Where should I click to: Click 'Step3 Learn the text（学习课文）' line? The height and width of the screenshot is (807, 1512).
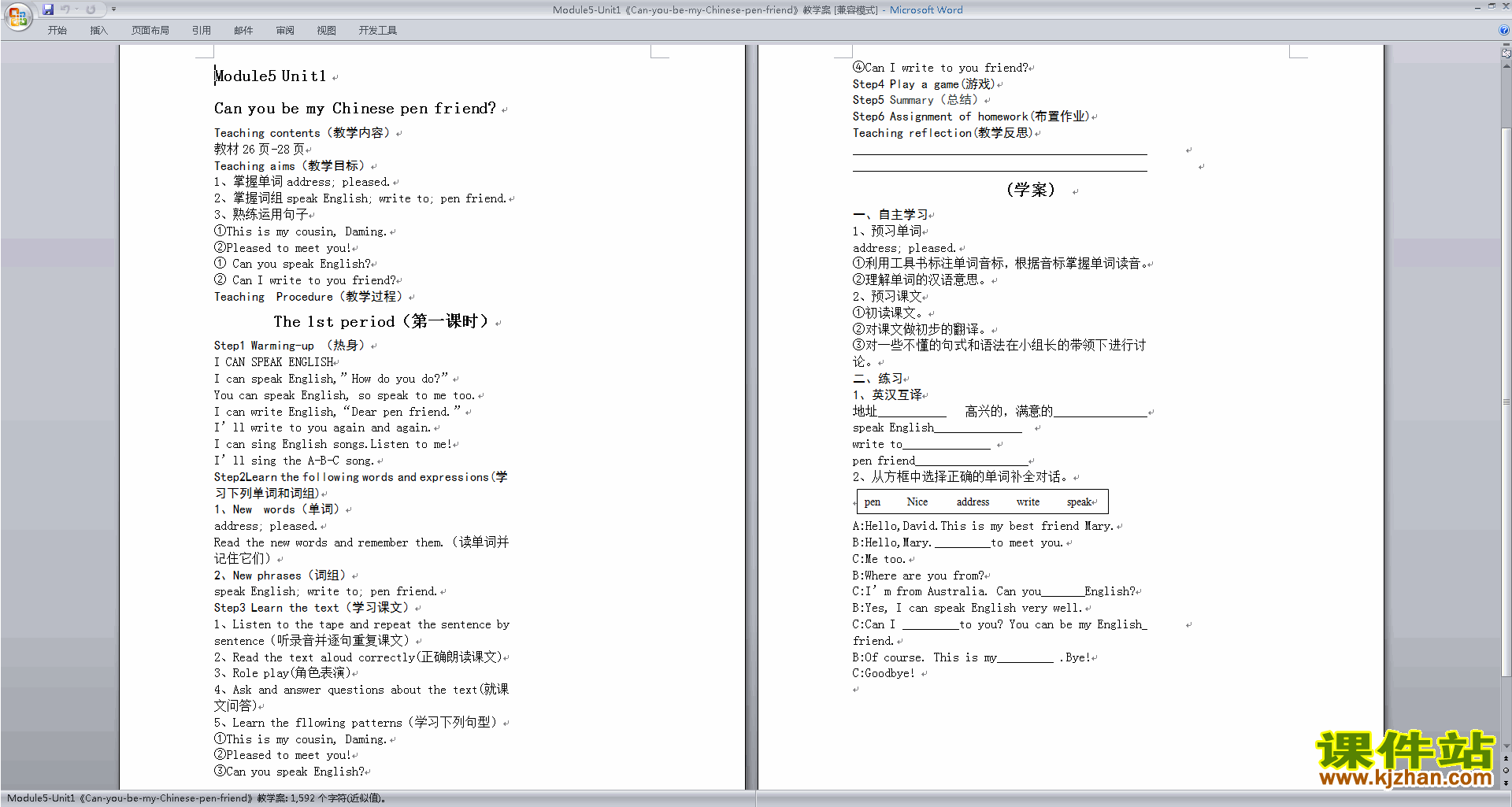(x=312, y=608)
